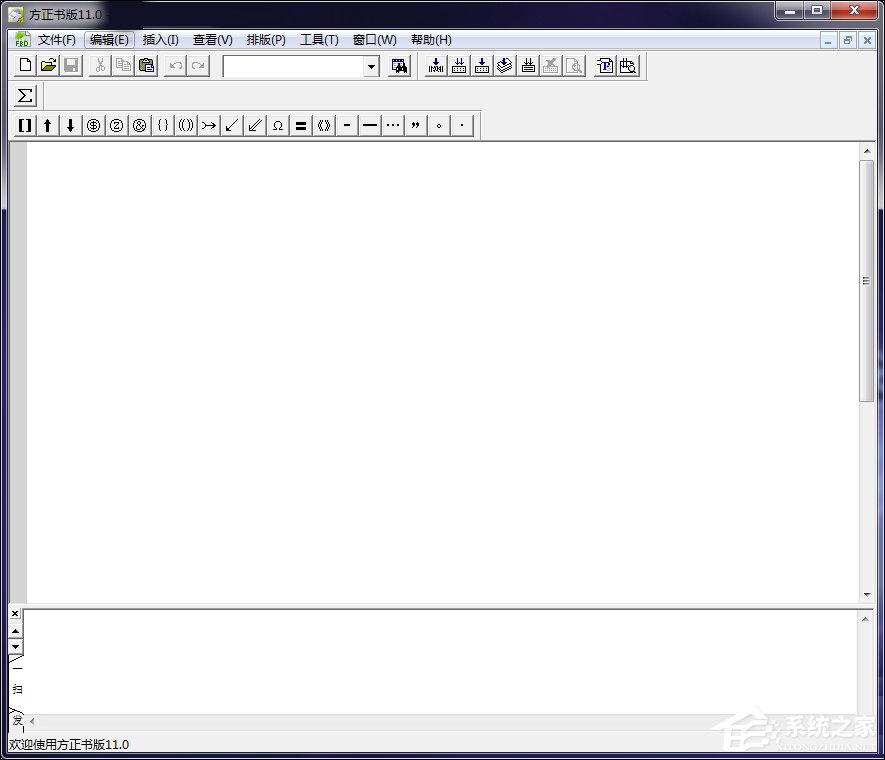Open the 文件(F) menu
This screenshot has width=885, height=760.
[56, 40]
